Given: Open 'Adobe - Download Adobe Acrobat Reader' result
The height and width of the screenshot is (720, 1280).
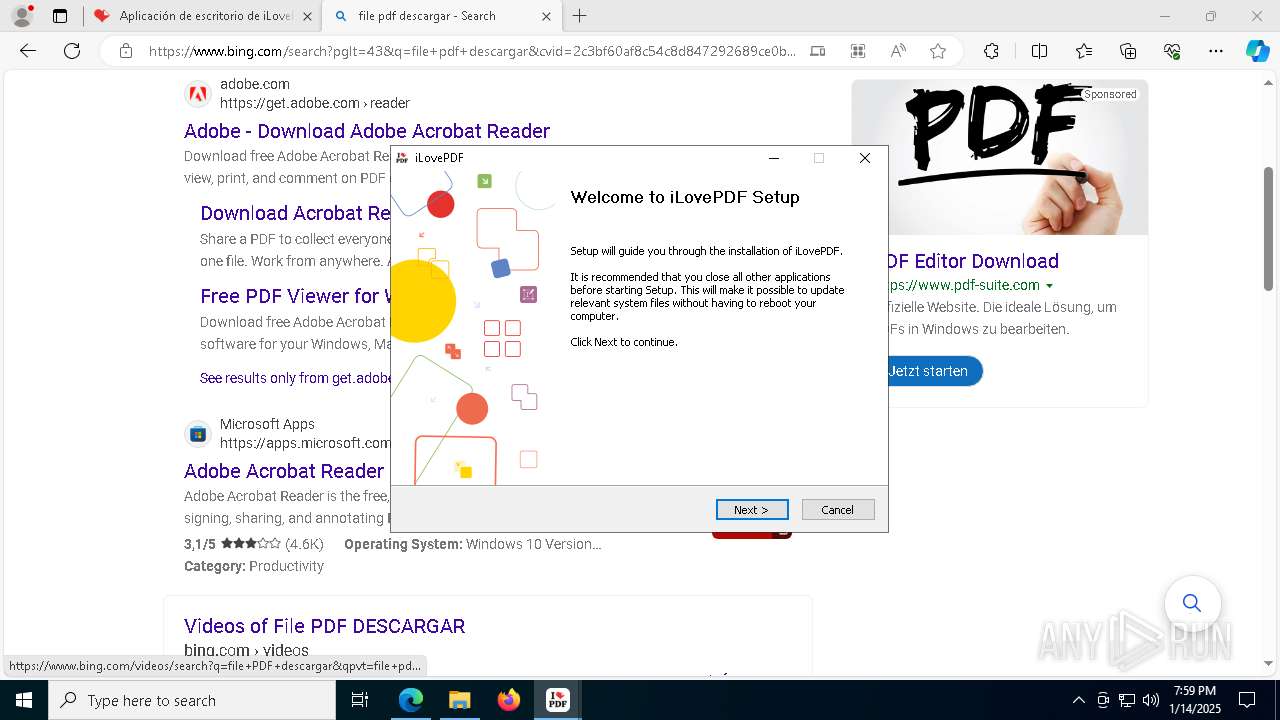Looking at the screenshot, I should pyautogui.click(x=367, y=131).
